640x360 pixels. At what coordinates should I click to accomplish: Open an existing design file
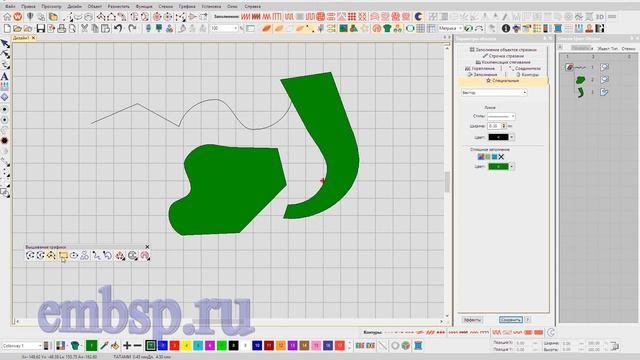pos(17,28)
